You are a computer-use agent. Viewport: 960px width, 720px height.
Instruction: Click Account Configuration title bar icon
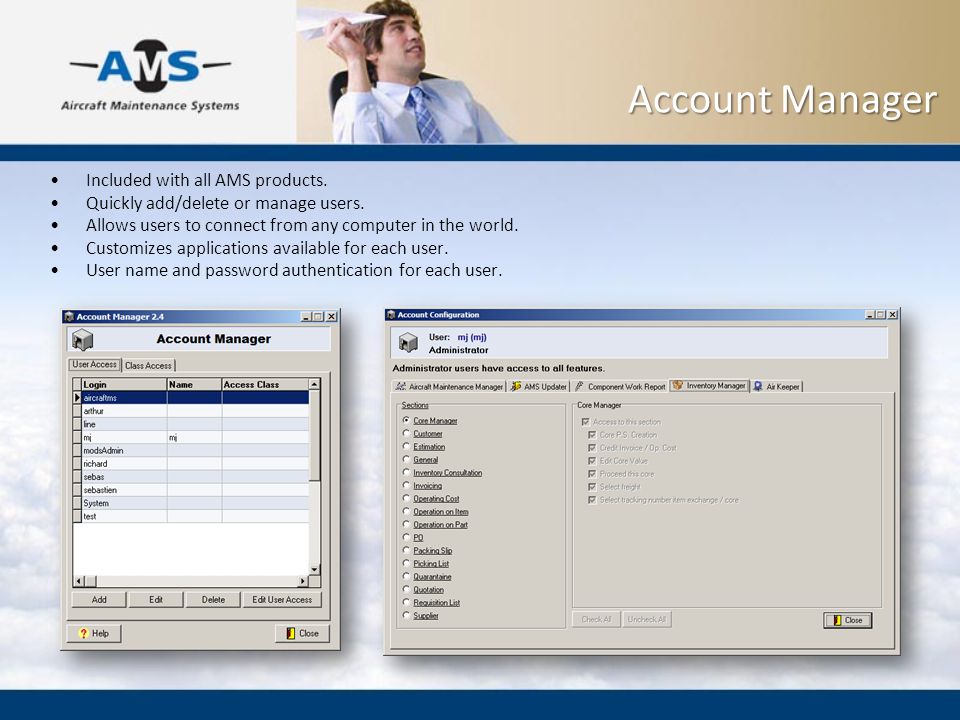click(391, 315)
